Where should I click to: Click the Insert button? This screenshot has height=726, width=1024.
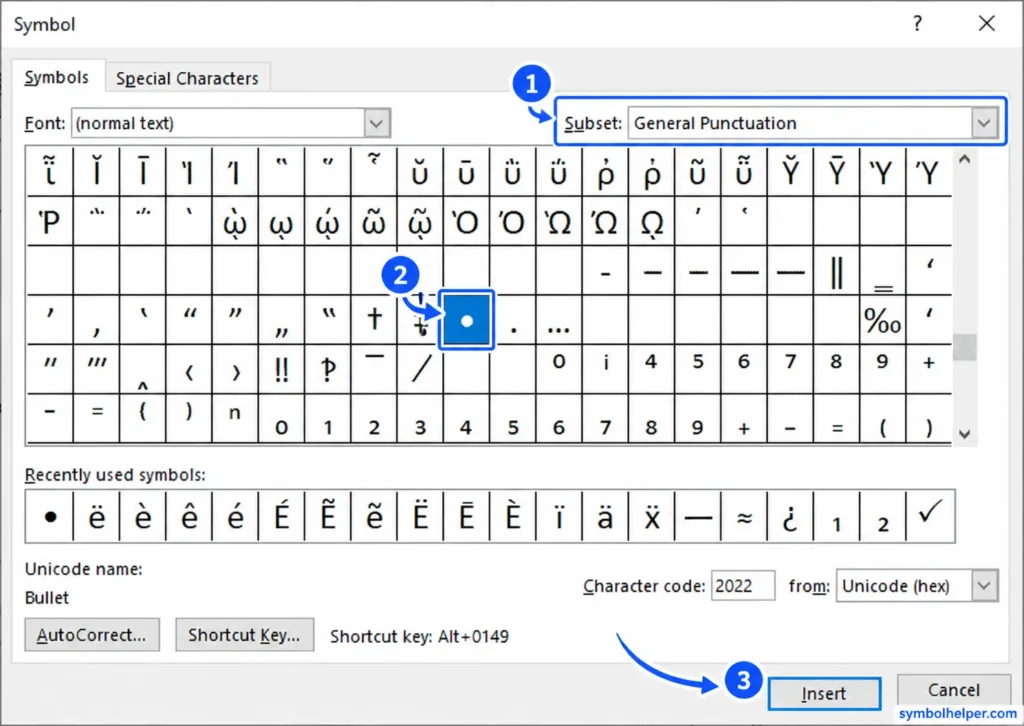tap(824, 693)
